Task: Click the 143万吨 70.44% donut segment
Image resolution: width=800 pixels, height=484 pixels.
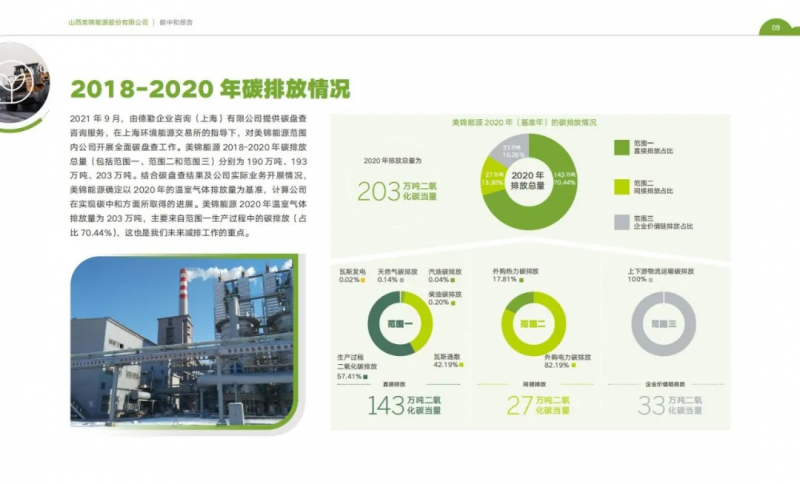Action: coord(564,179)
